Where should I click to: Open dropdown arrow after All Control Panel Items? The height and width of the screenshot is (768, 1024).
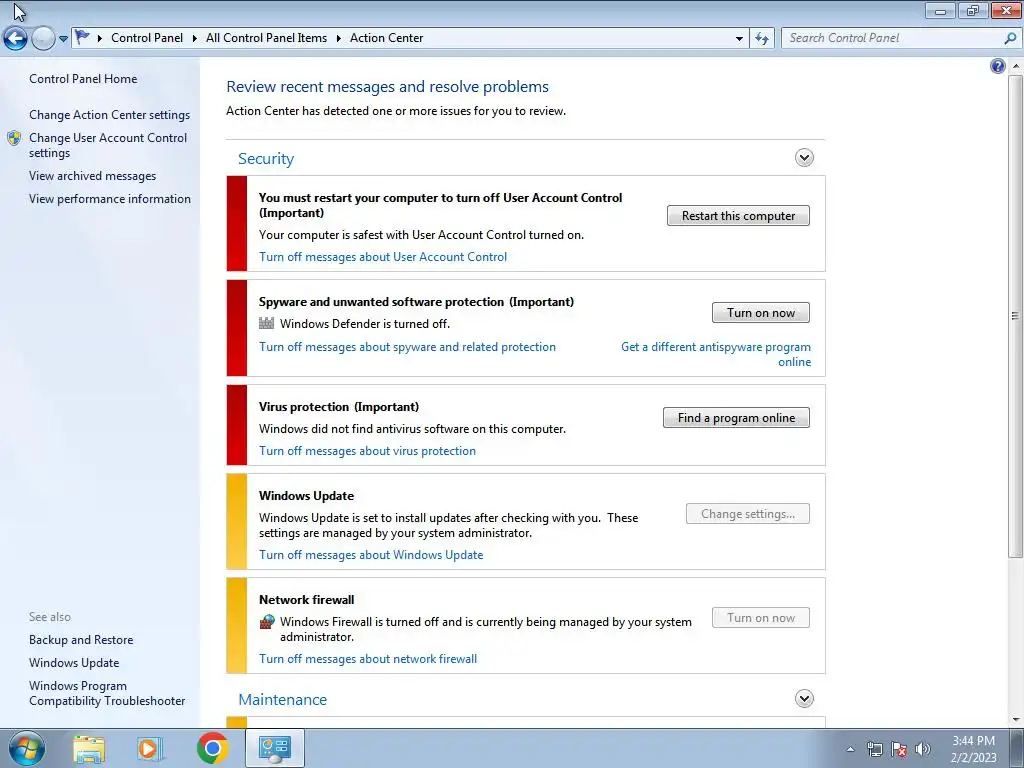pyautogui.click(x=338, y=38)
